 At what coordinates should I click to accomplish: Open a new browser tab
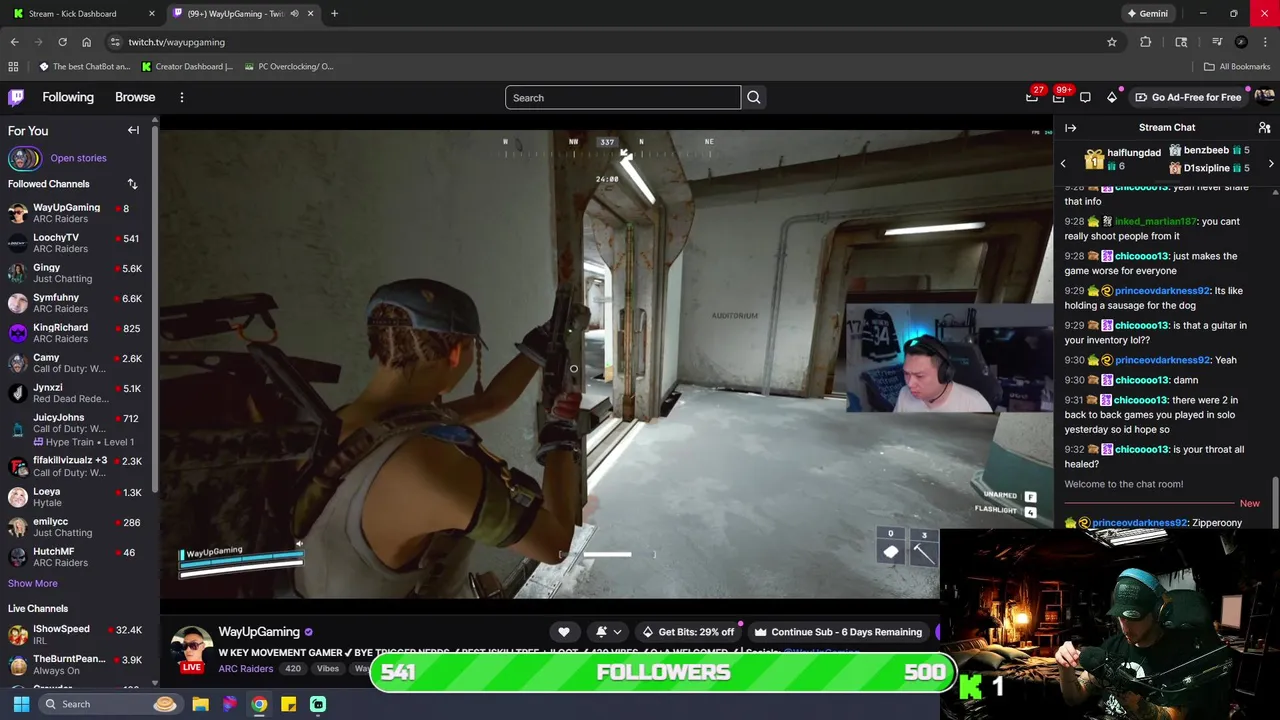pyautogui.click(x=334, y=13)
